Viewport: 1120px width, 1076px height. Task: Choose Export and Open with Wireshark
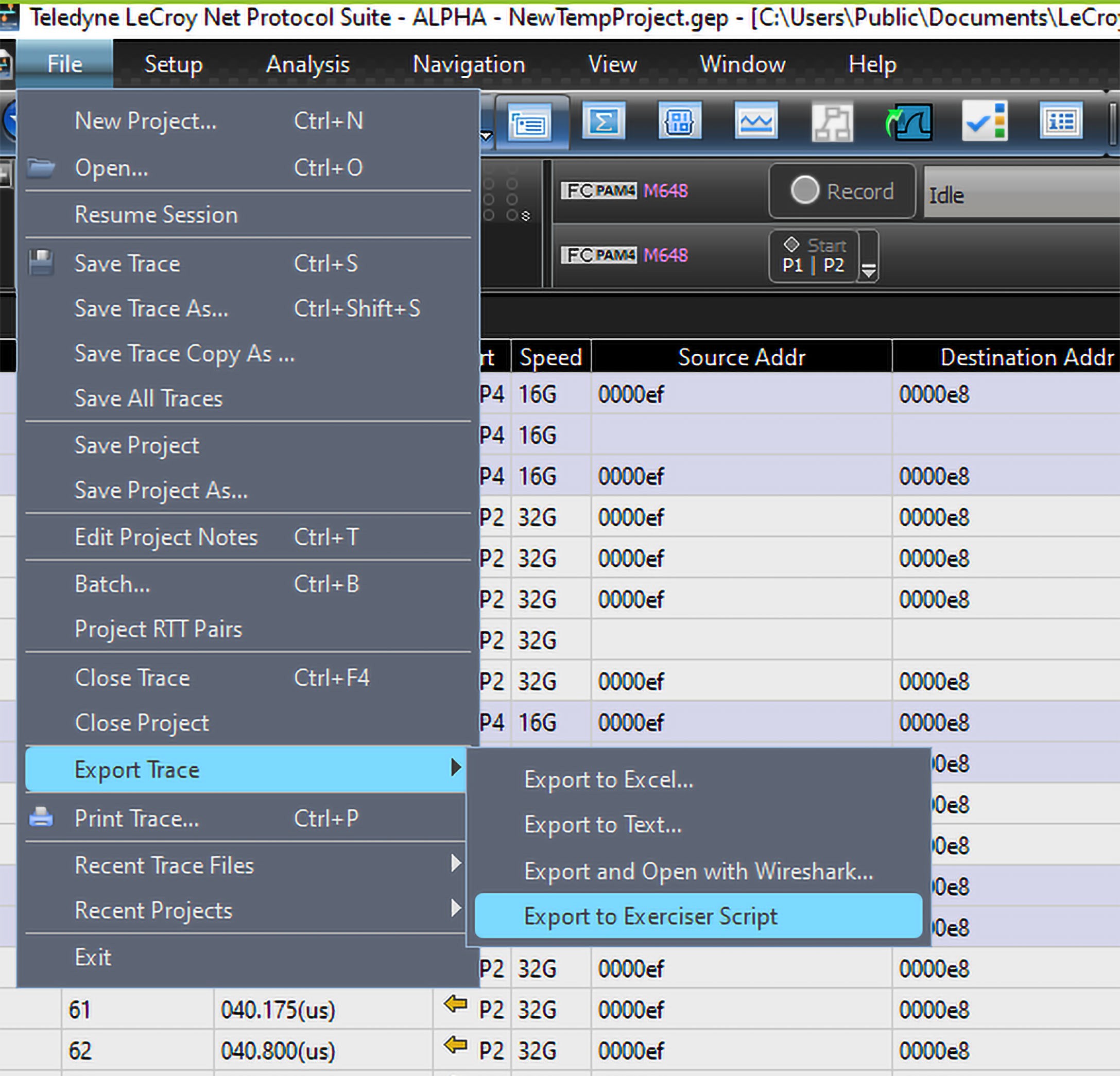pyautogui.click(x=698, y=871)
